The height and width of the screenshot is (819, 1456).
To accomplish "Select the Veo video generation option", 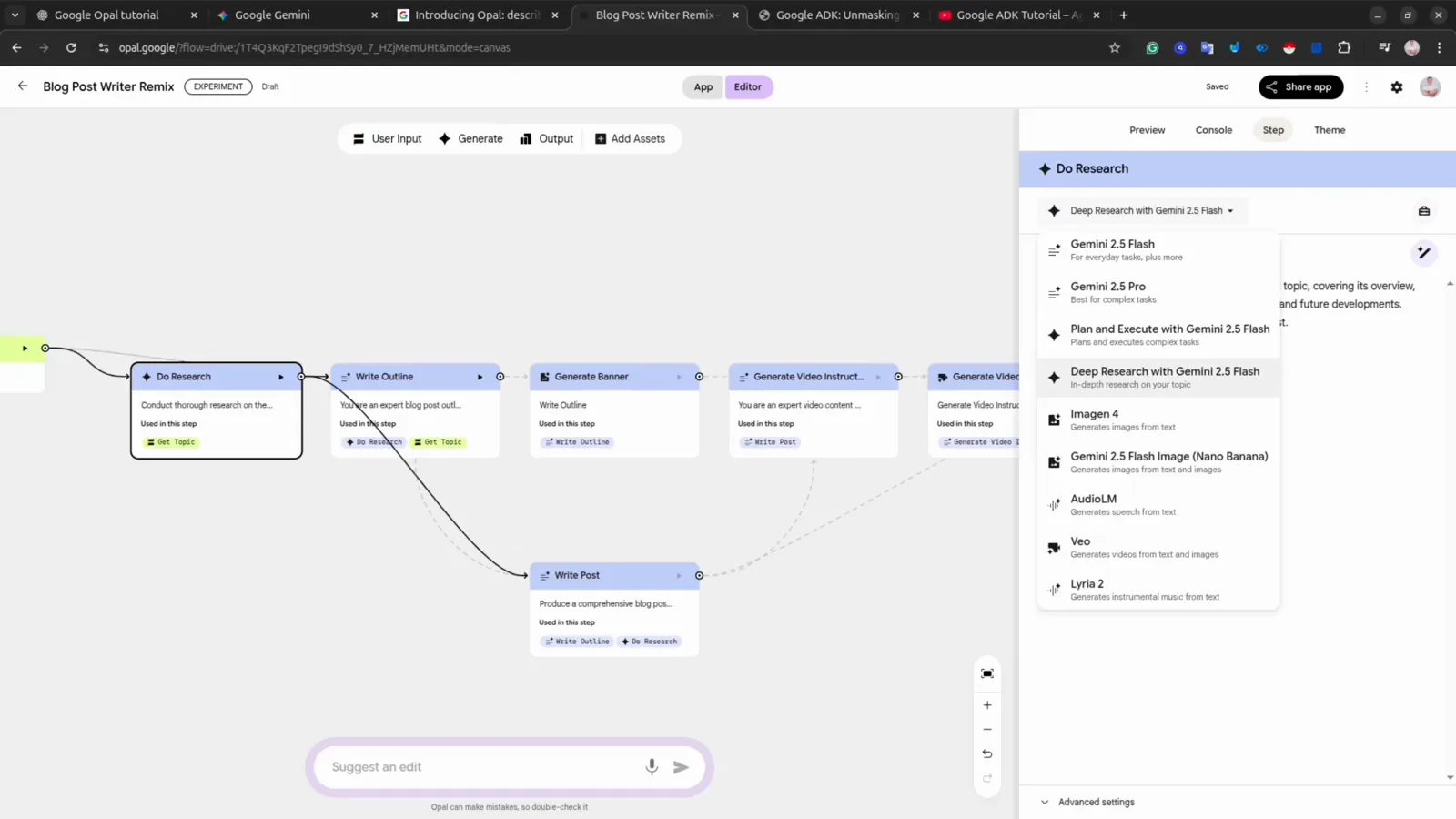I will [x=1158, y=547].
